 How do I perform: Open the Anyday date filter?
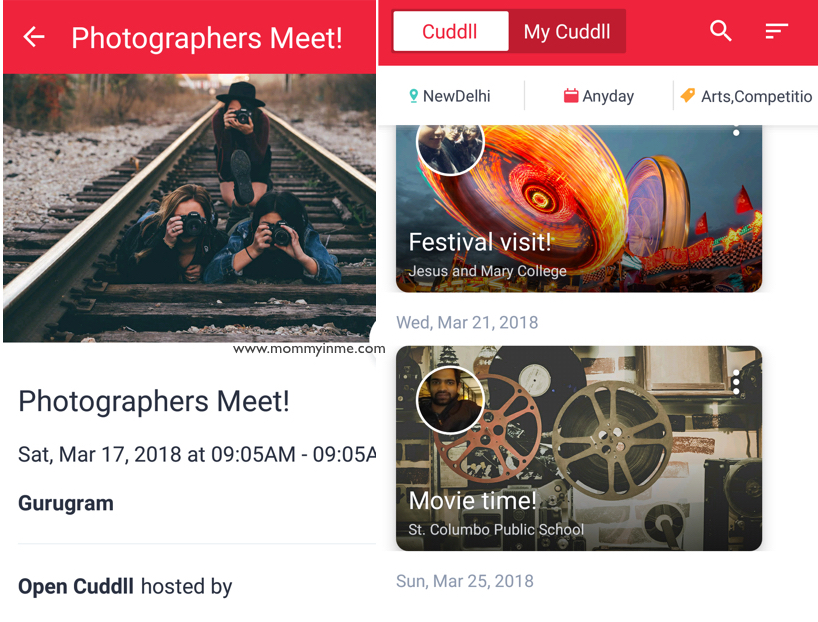point(599,96)
